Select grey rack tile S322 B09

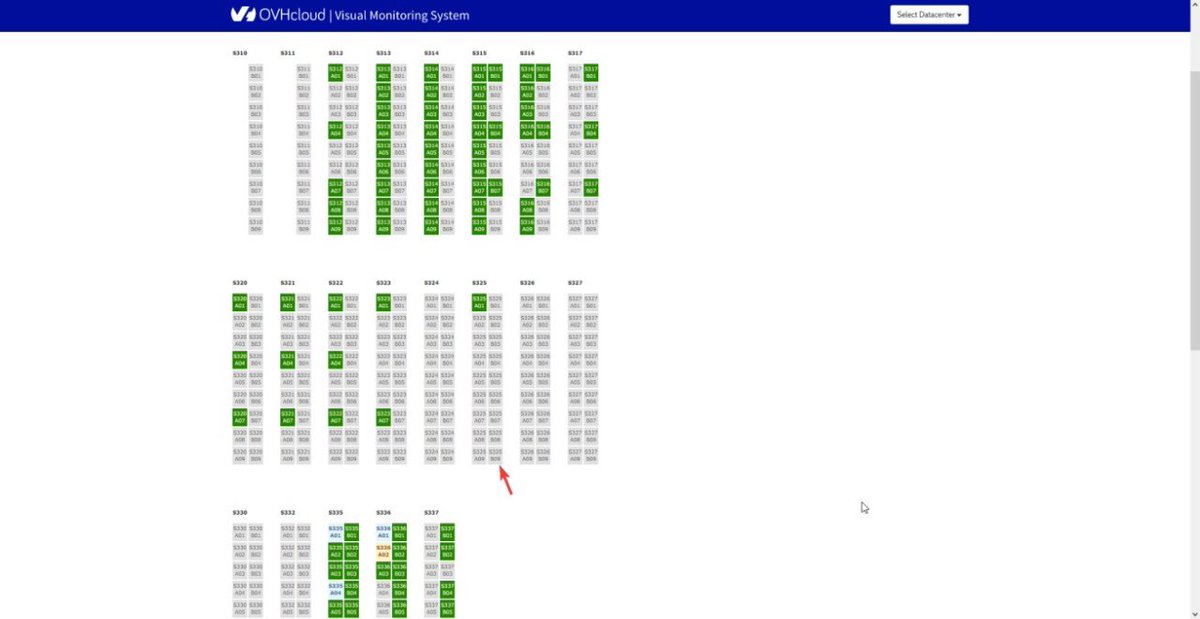coord(351,454)
